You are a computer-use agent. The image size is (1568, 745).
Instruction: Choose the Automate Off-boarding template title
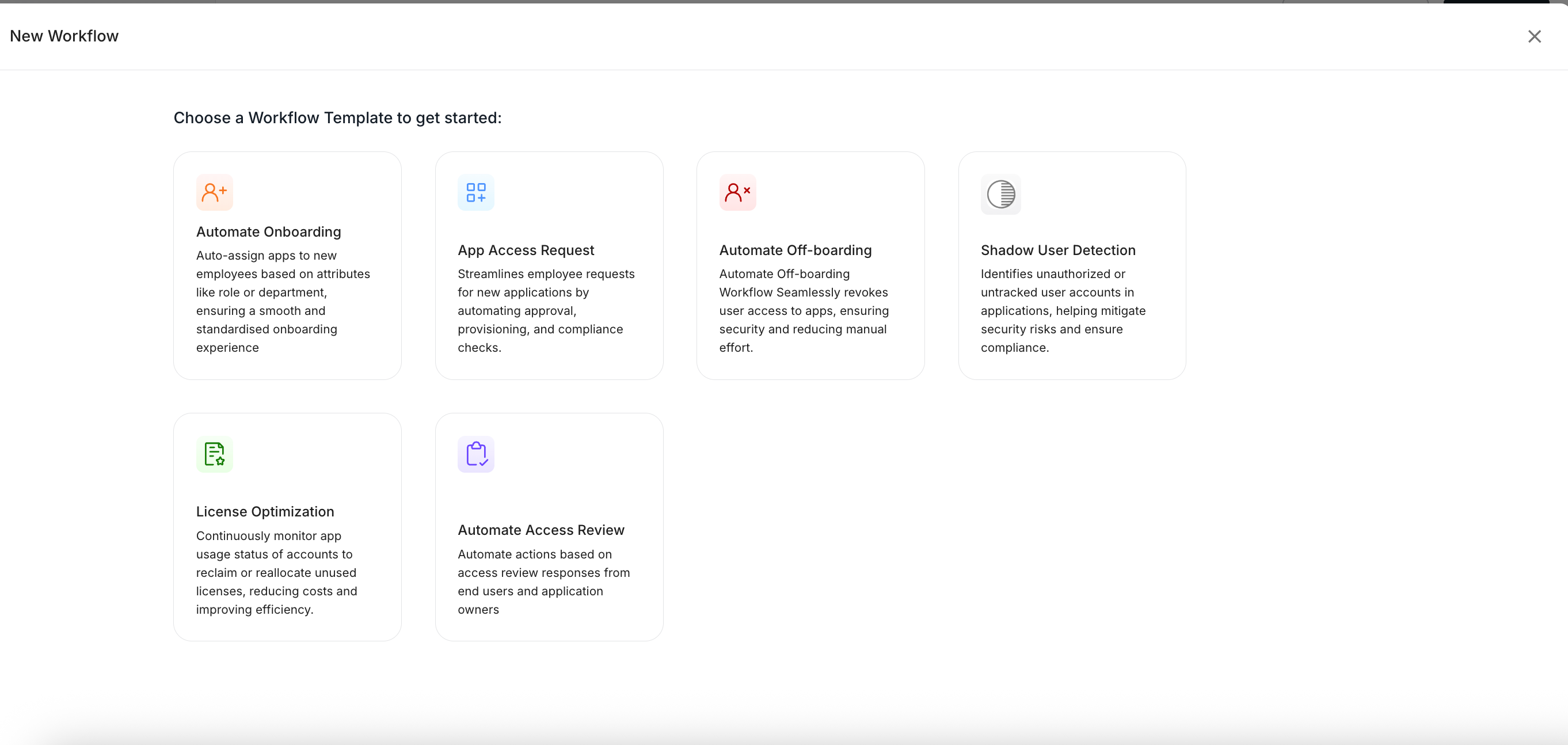point(795,250)
